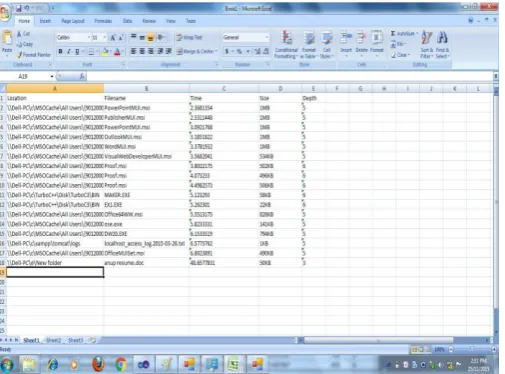This screenshot has height=374, width=505.
Task: Apply the red Font Color
Action: point(117,52)
